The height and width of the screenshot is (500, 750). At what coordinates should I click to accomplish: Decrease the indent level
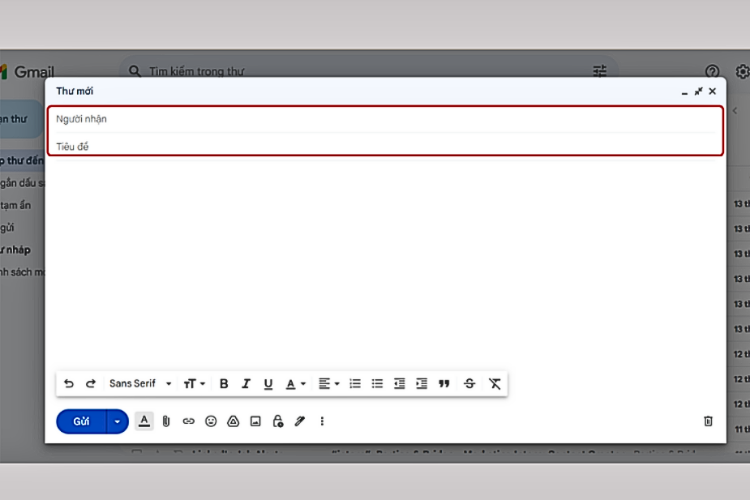tap(399, 383)
